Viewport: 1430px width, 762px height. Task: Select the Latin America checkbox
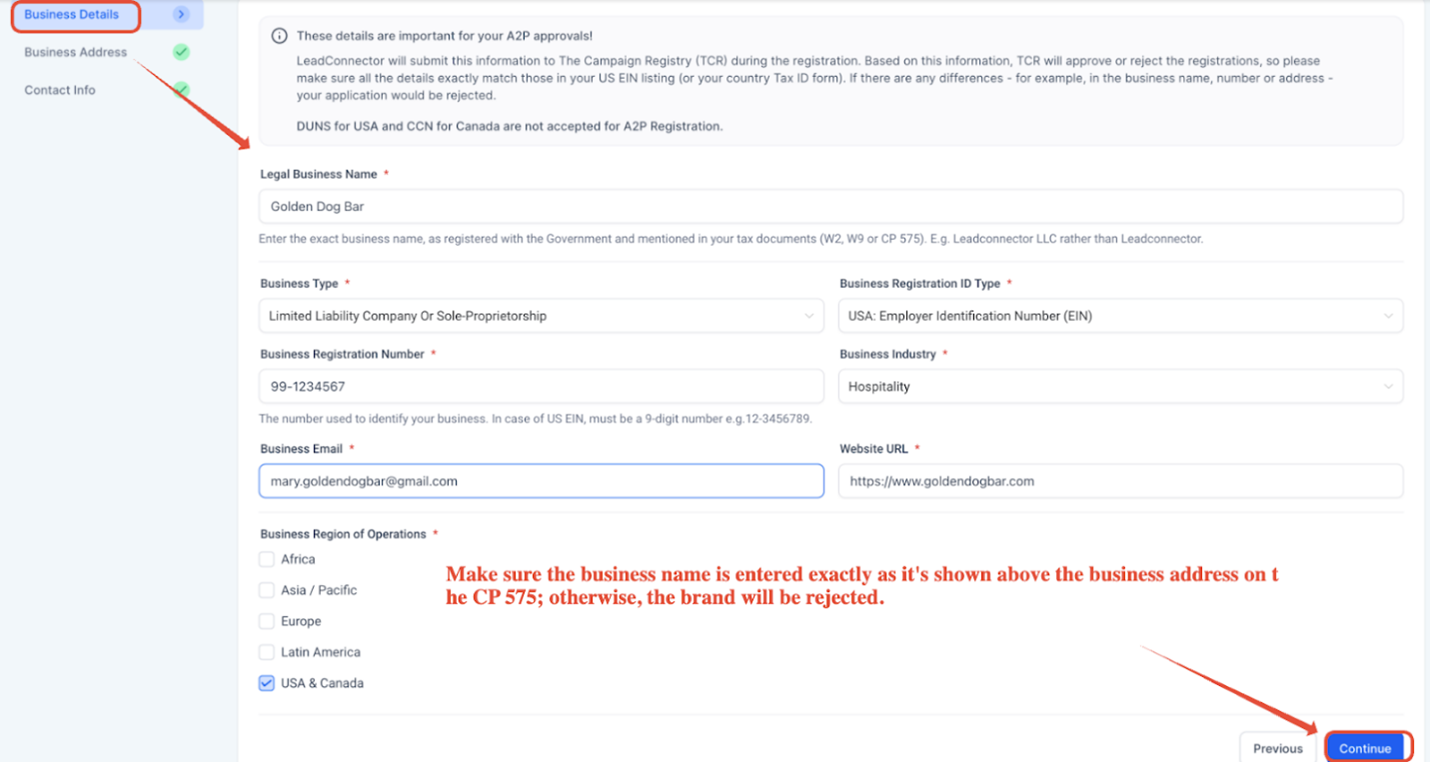pyautogui.click(x=266, y=652)
